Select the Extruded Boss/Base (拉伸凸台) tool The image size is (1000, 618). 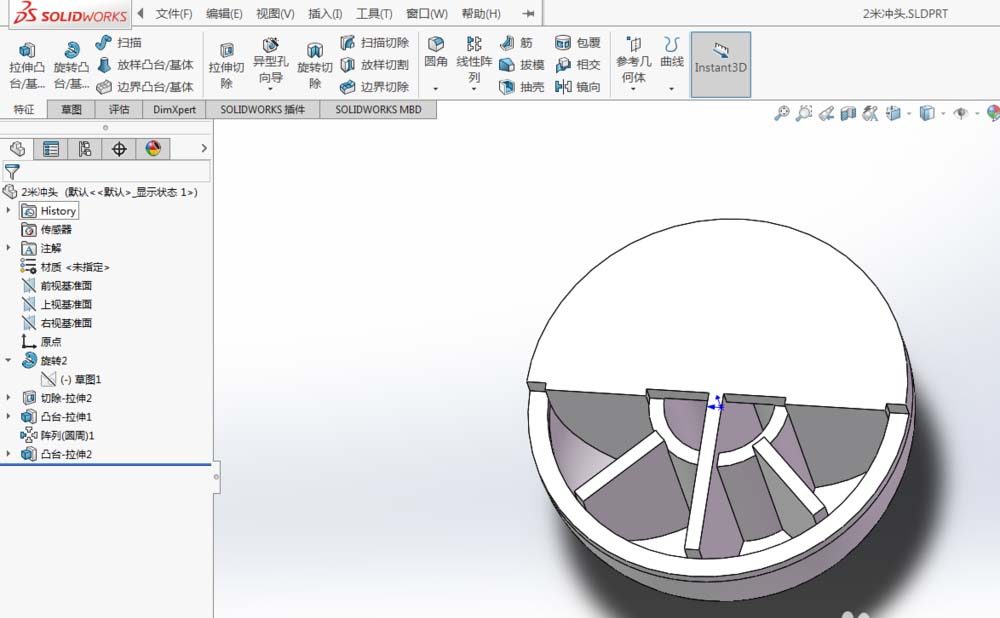pos(27,66)
